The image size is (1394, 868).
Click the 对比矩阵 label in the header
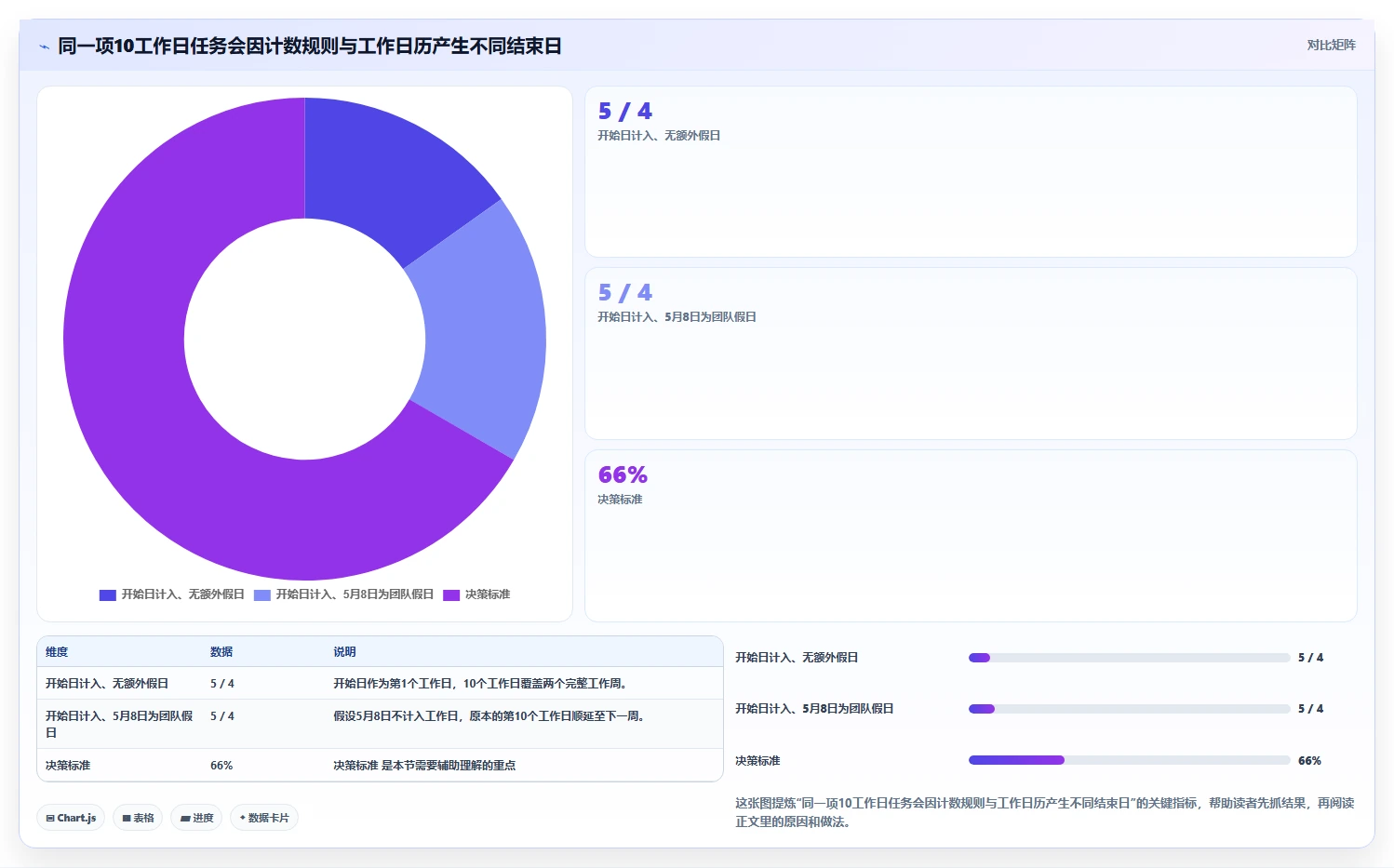1331,45
